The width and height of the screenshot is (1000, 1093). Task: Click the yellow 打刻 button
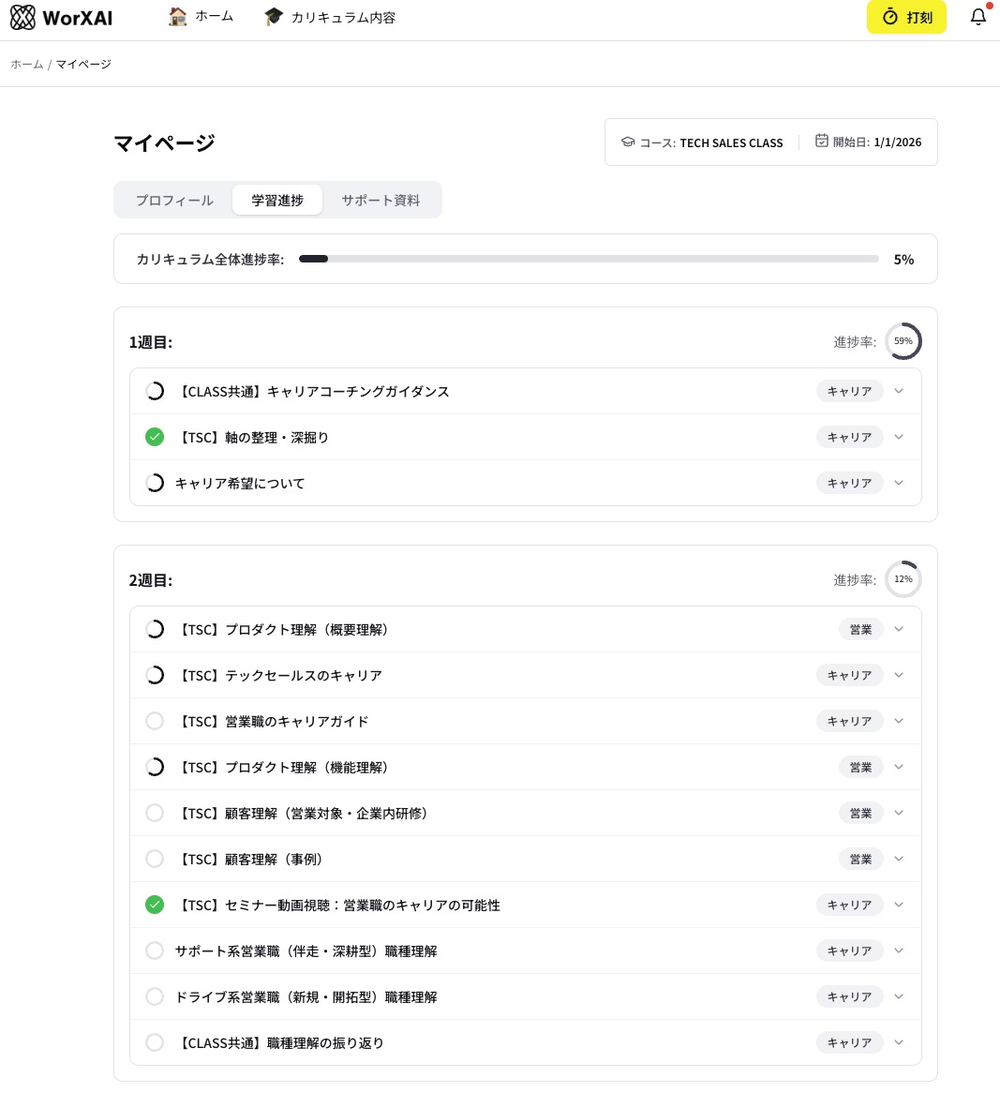[x=907, y=17]
